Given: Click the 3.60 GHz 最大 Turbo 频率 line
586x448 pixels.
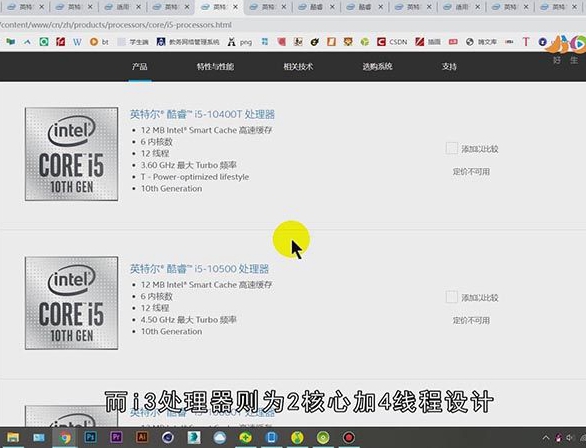Looking at the screenshot, I should click(x=188, y=165).
